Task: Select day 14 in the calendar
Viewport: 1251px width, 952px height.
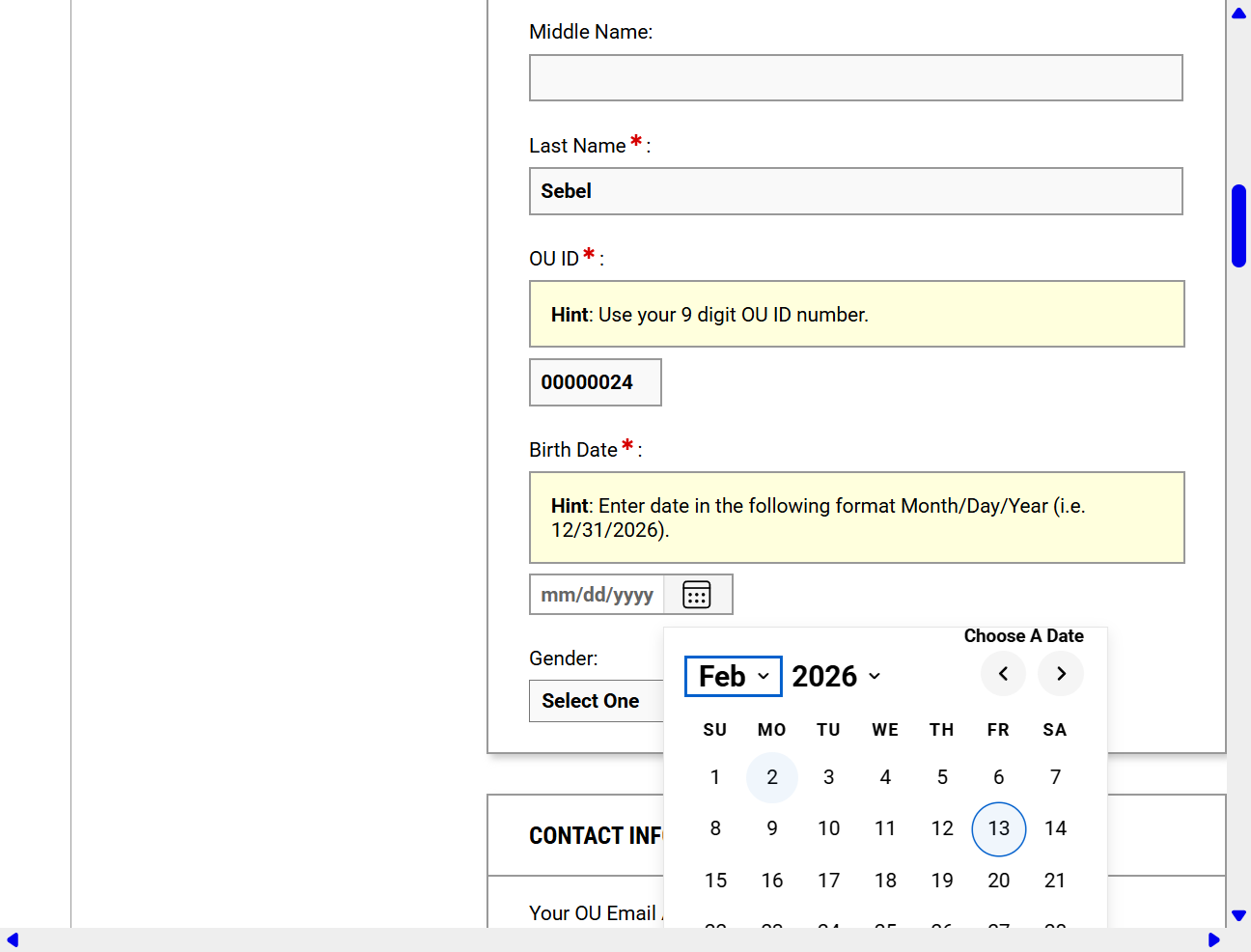Action: click(x=1055, y=828)
